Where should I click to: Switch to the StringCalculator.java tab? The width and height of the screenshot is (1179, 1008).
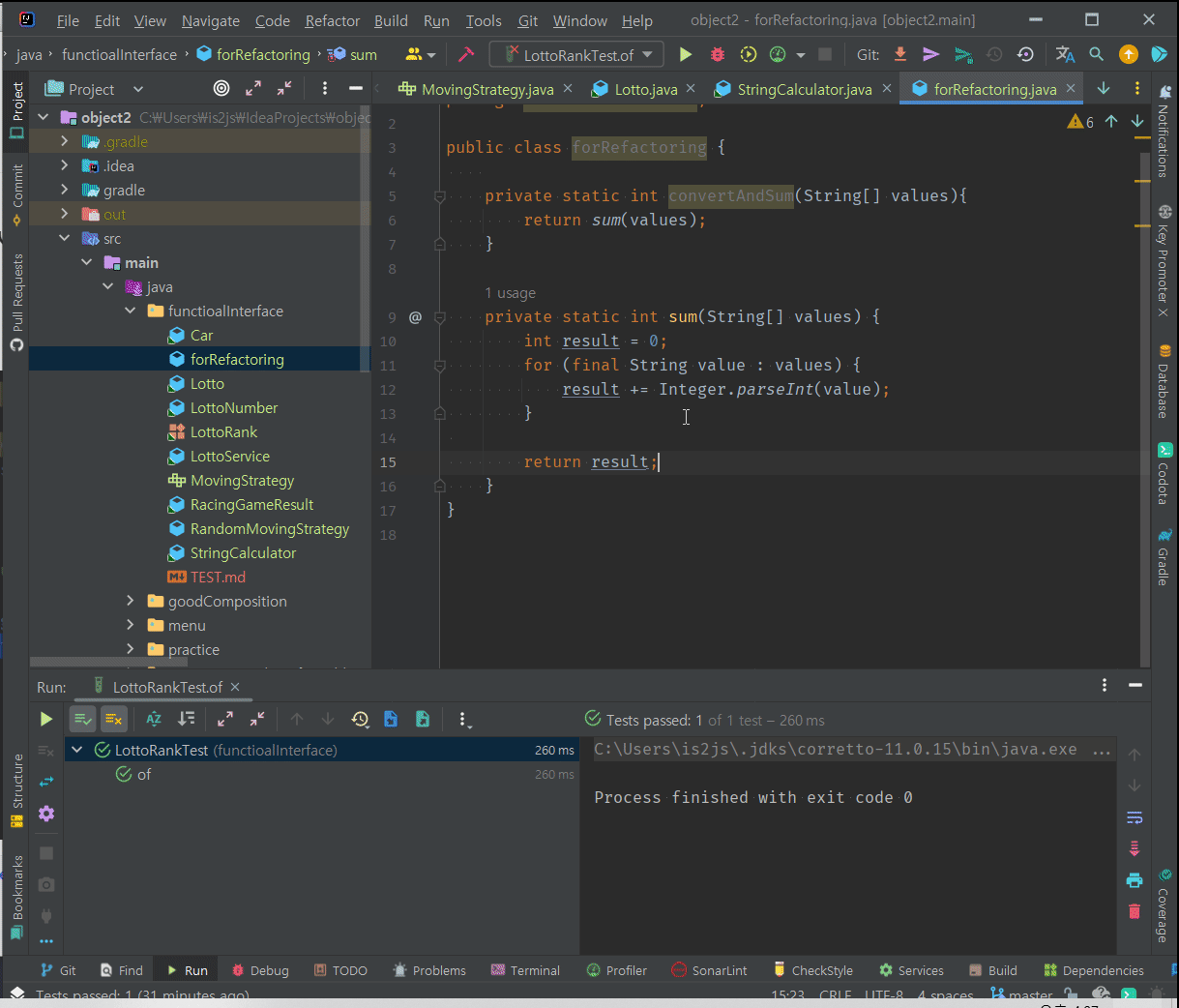[804, 89]
